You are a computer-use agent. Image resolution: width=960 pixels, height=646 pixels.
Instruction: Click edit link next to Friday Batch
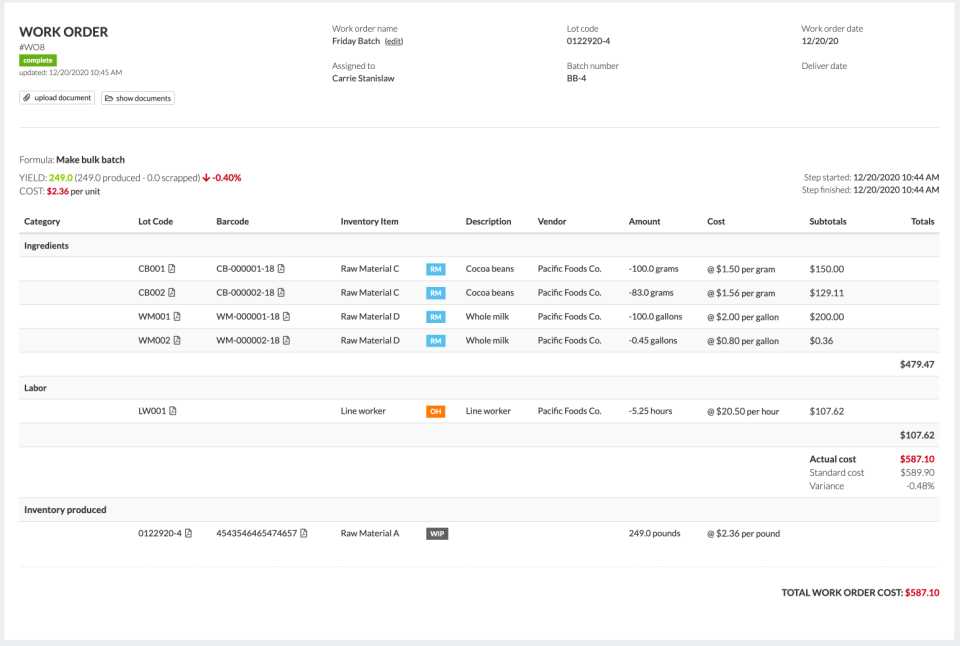[393, 41]
